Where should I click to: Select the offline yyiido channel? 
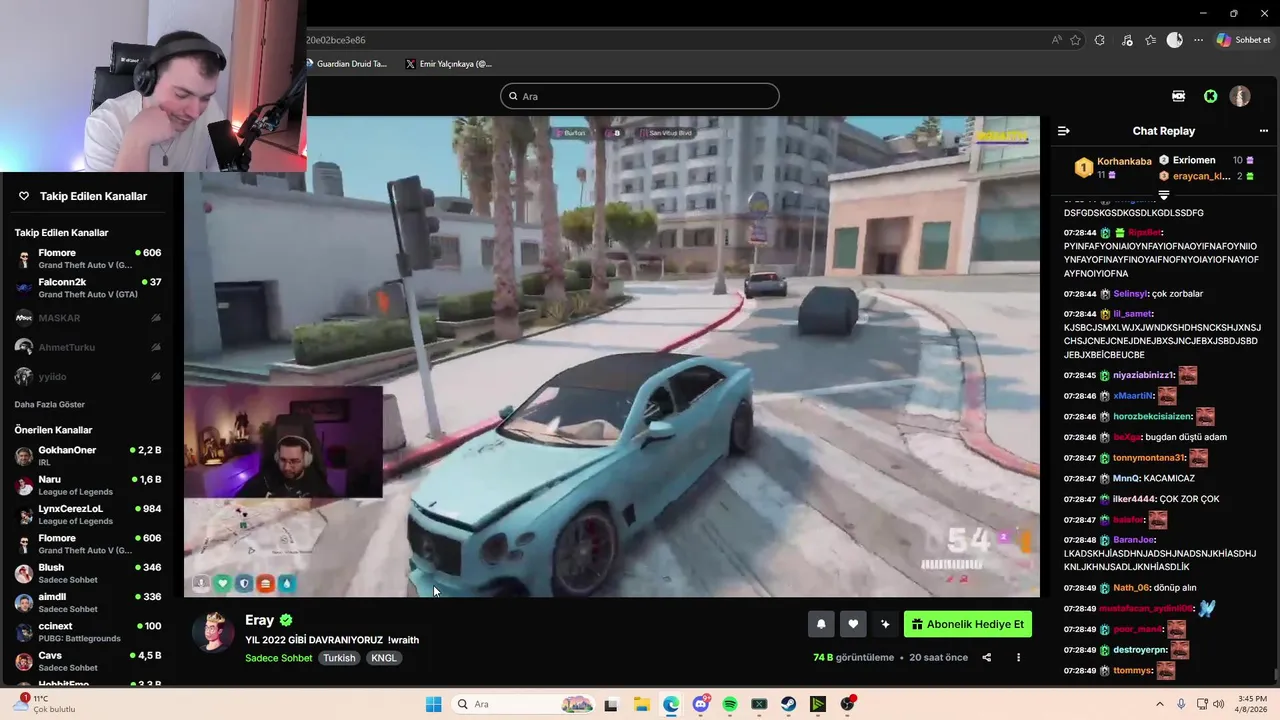[x=88, y=377]
